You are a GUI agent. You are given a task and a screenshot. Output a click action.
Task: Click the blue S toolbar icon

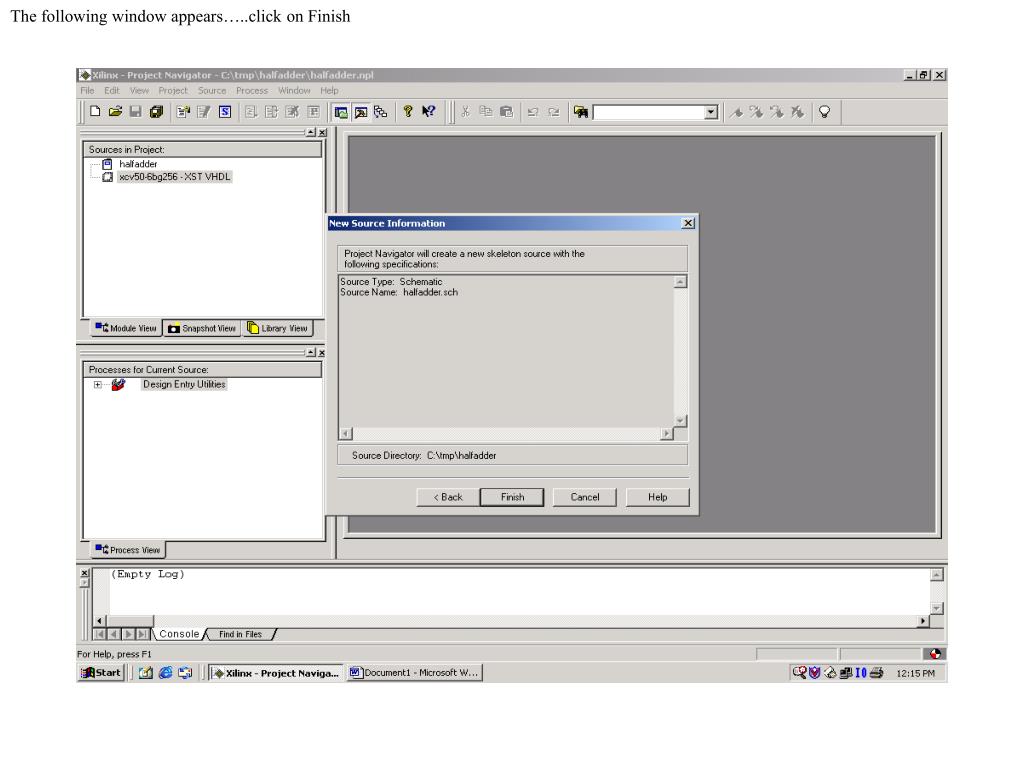click(225, 112)
